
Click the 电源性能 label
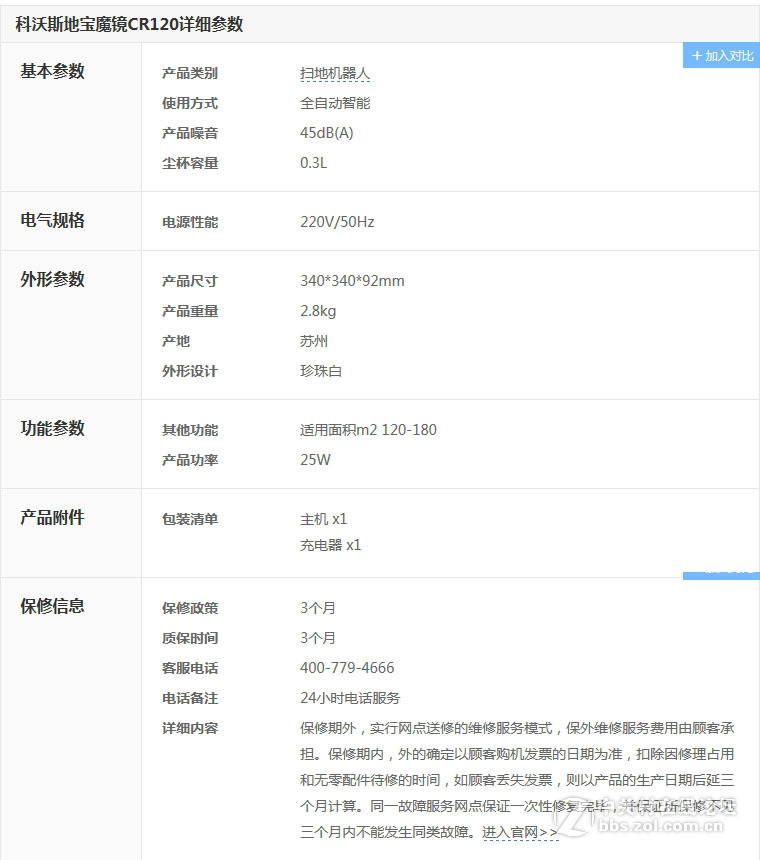coord(190,222)
